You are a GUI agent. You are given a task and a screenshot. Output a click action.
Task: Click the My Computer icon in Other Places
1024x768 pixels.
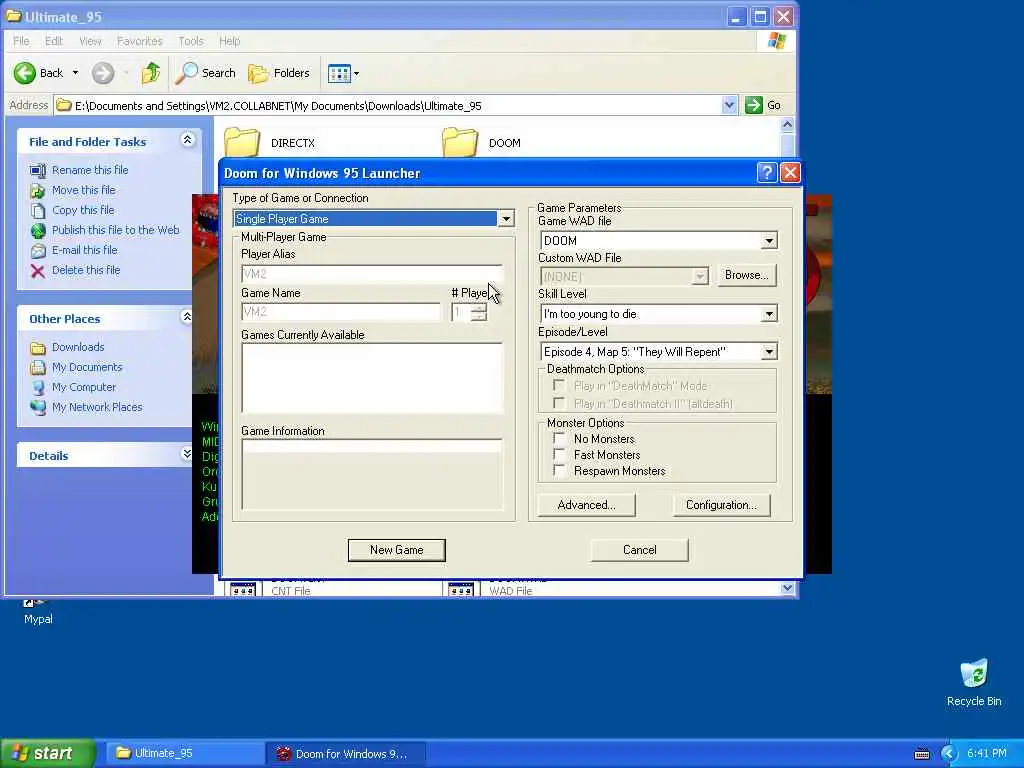(38, 387)
